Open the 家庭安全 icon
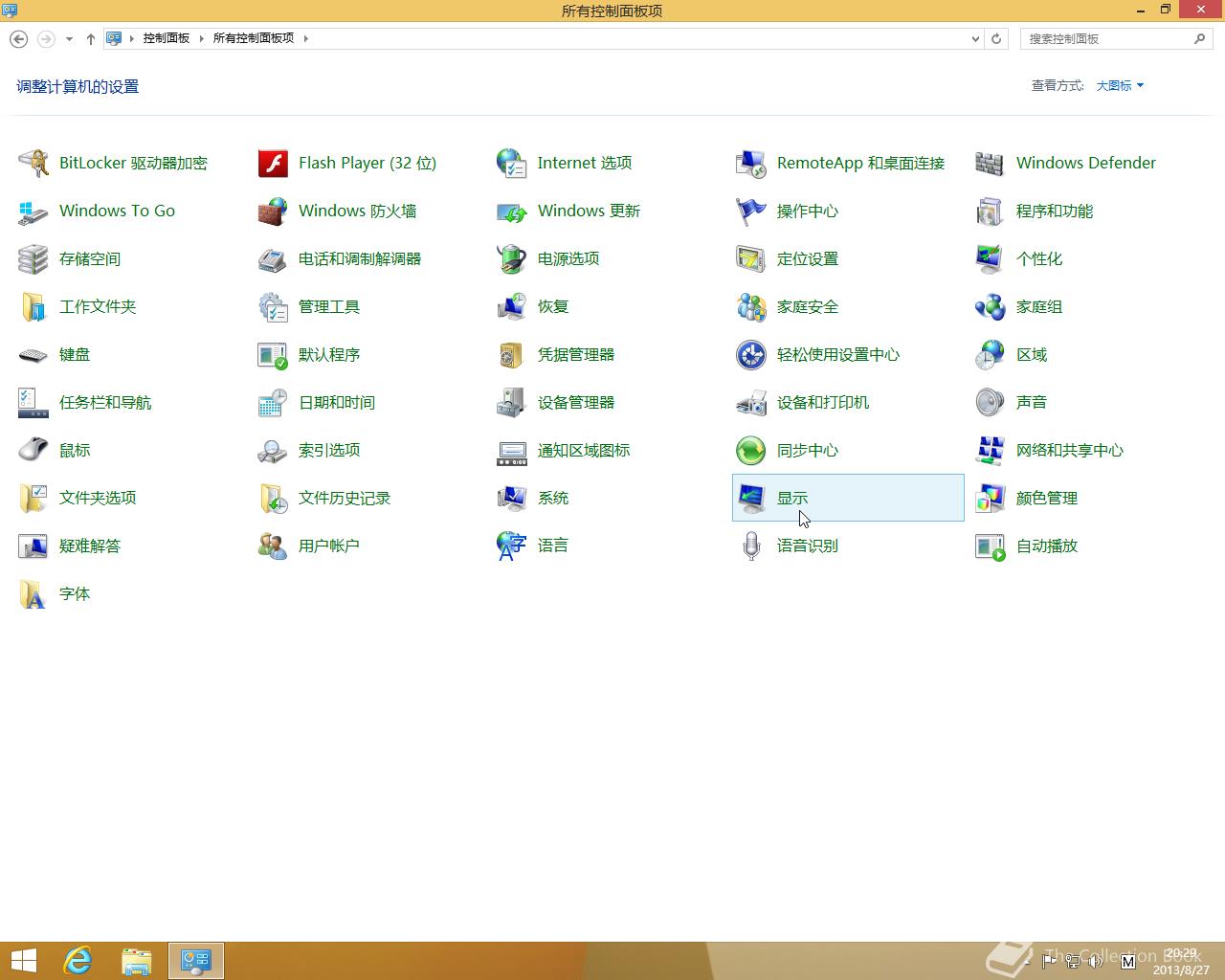 (x=751, y=306)
